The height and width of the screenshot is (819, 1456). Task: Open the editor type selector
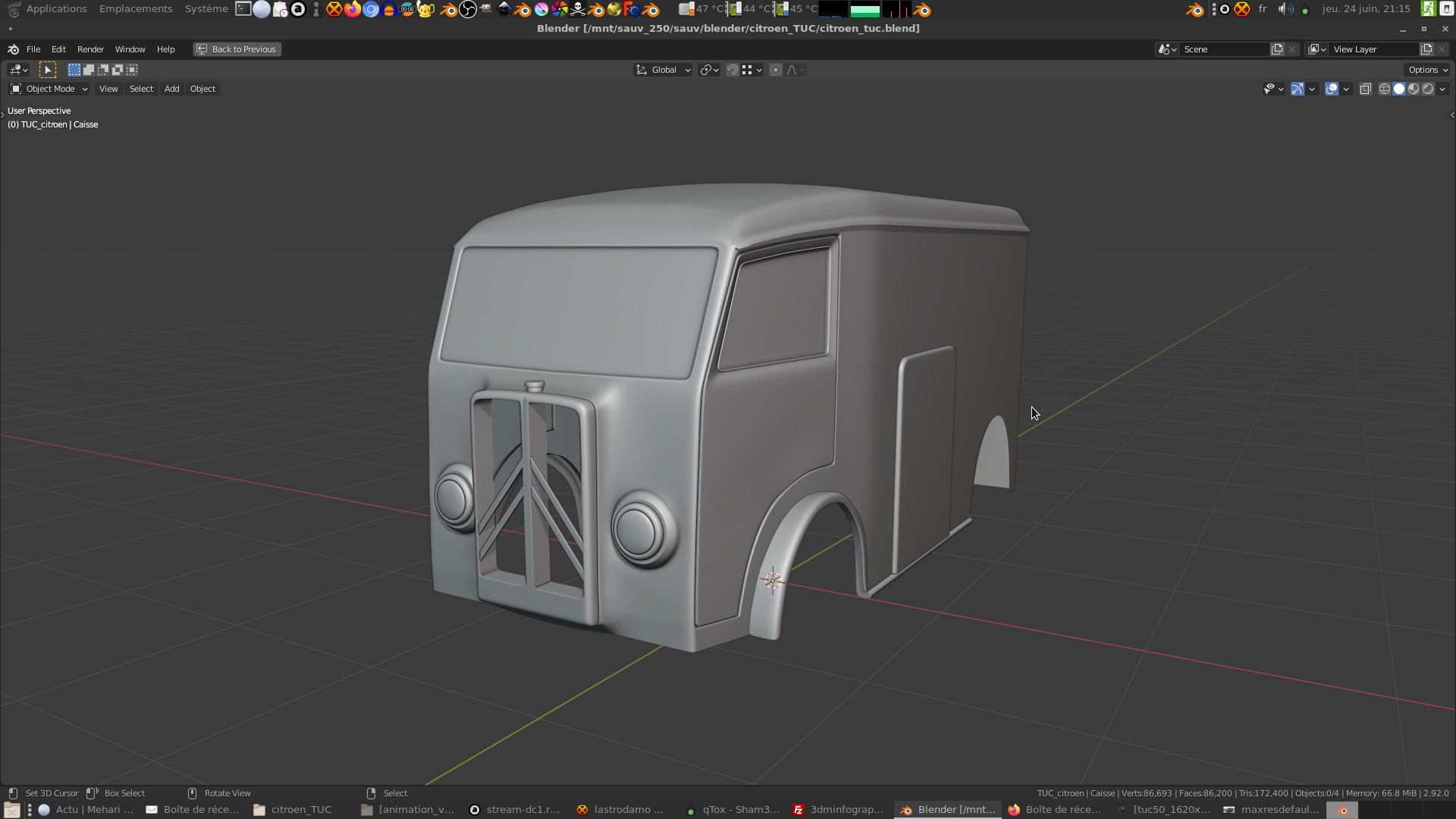pos(18,70)
